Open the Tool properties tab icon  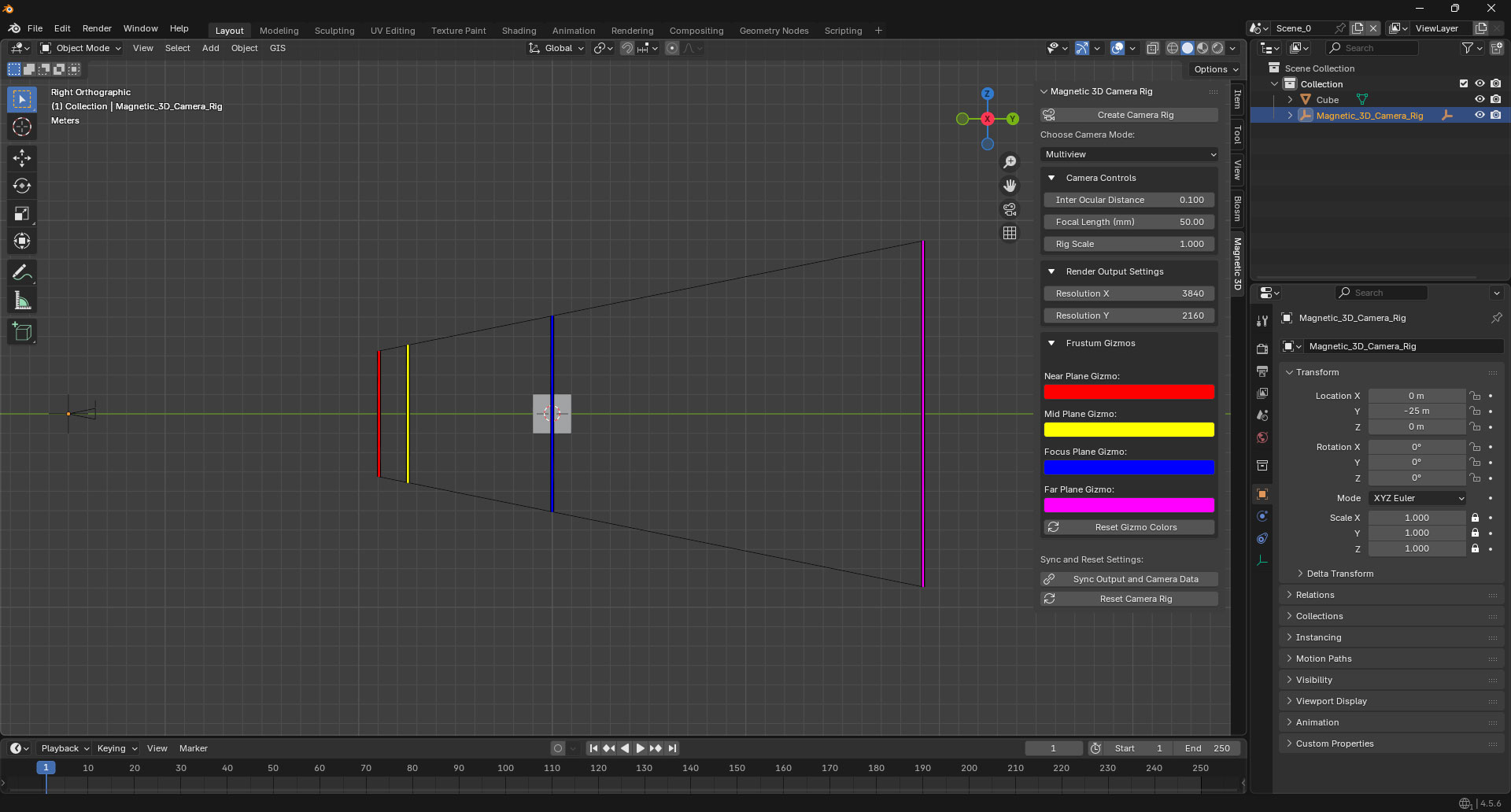pyautogui.click(x=1262, y=321)
